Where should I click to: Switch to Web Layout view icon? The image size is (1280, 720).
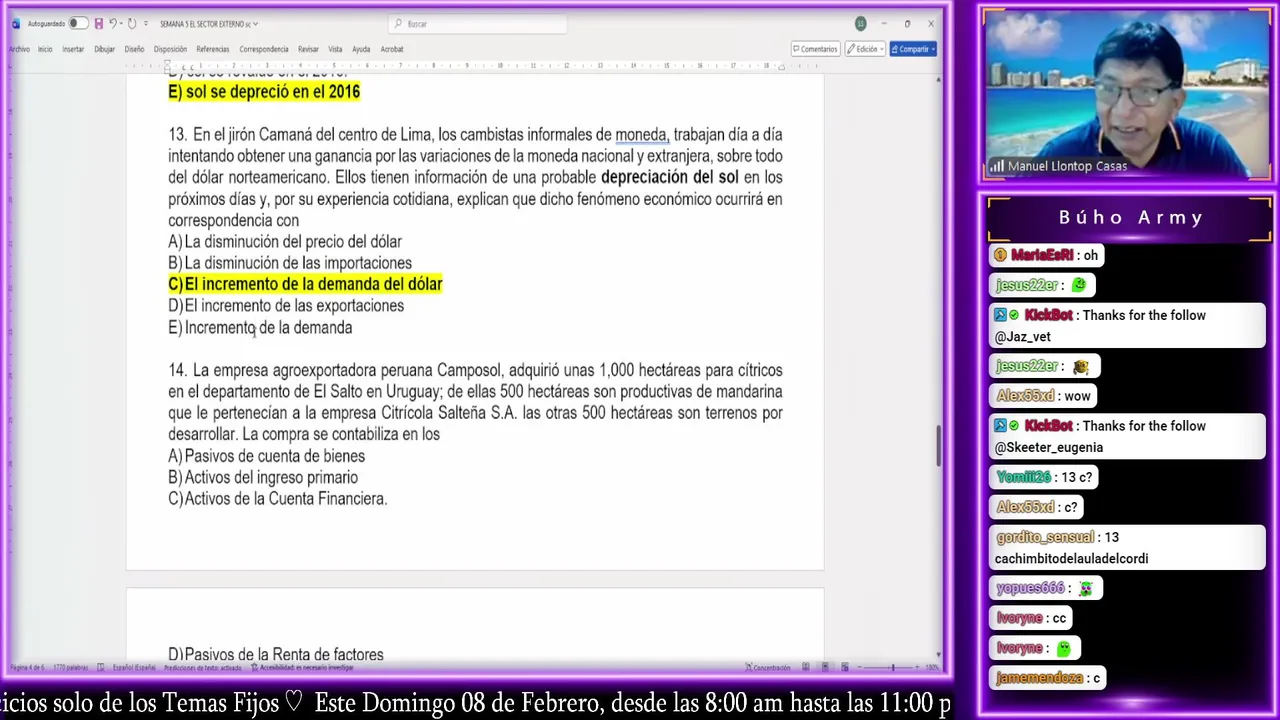click(847, 667)
